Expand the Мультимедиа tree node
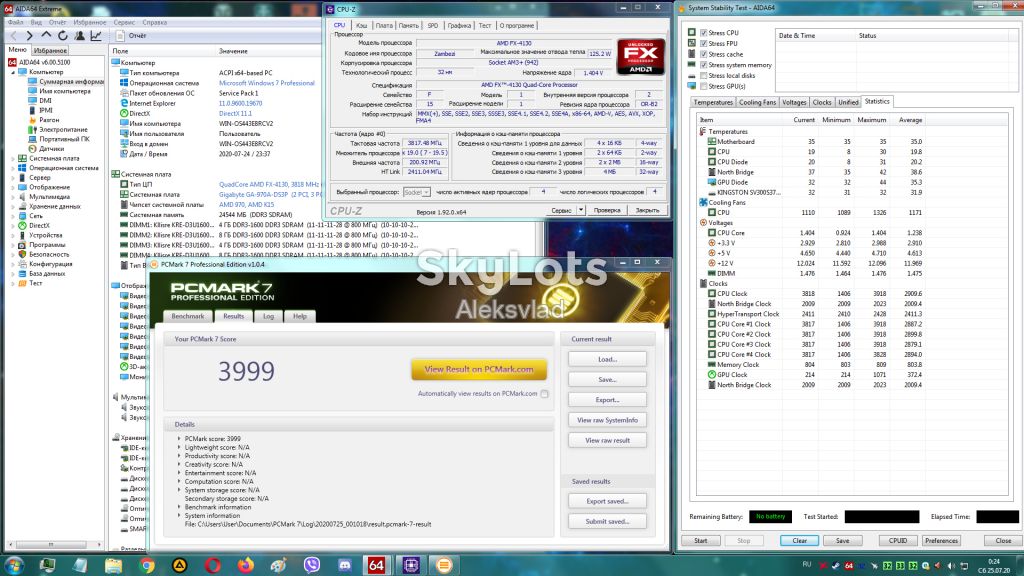The height and width of the screenshot is (576, 1024). coord(13,197)
